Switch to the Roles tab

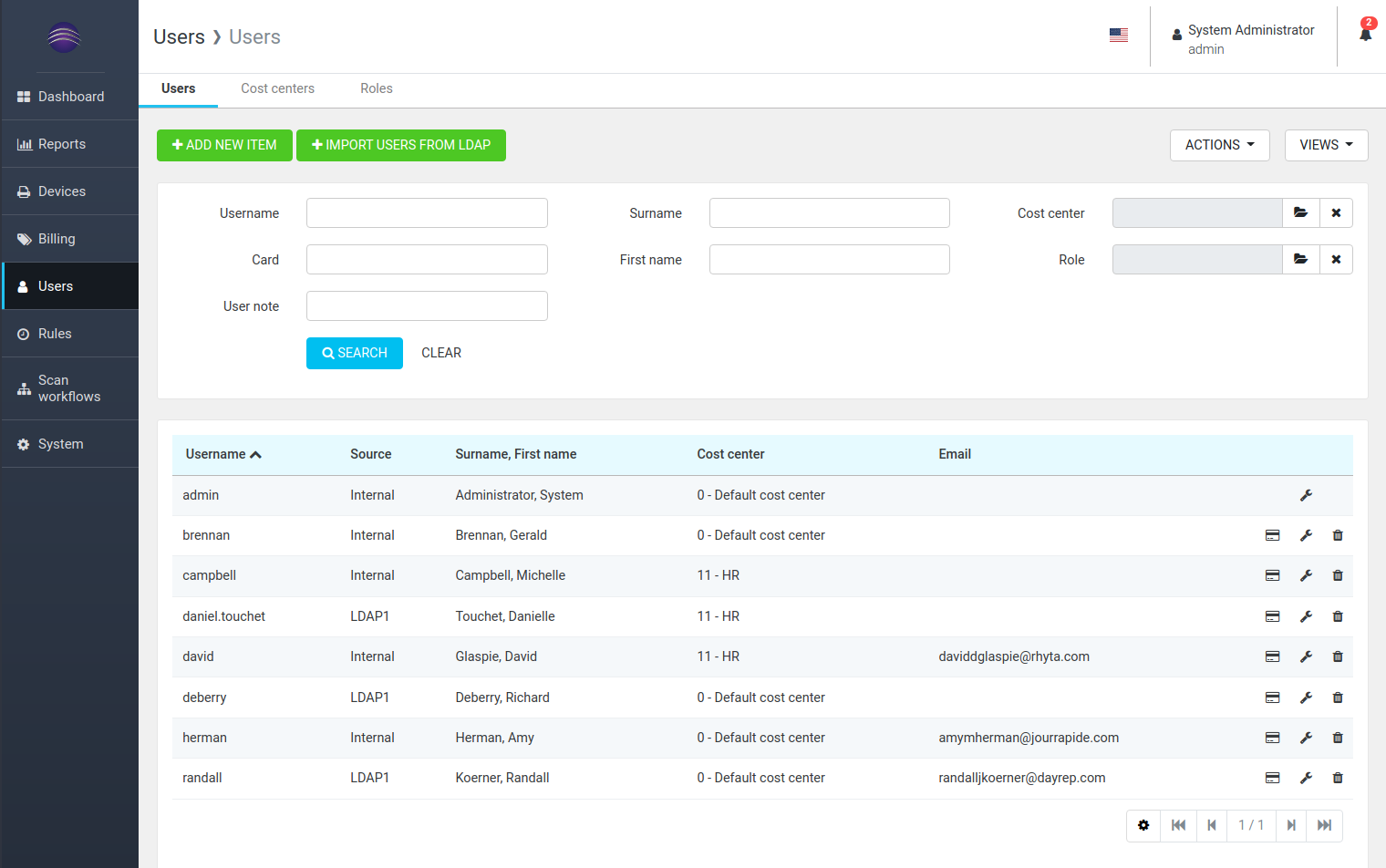pos(376,88)
